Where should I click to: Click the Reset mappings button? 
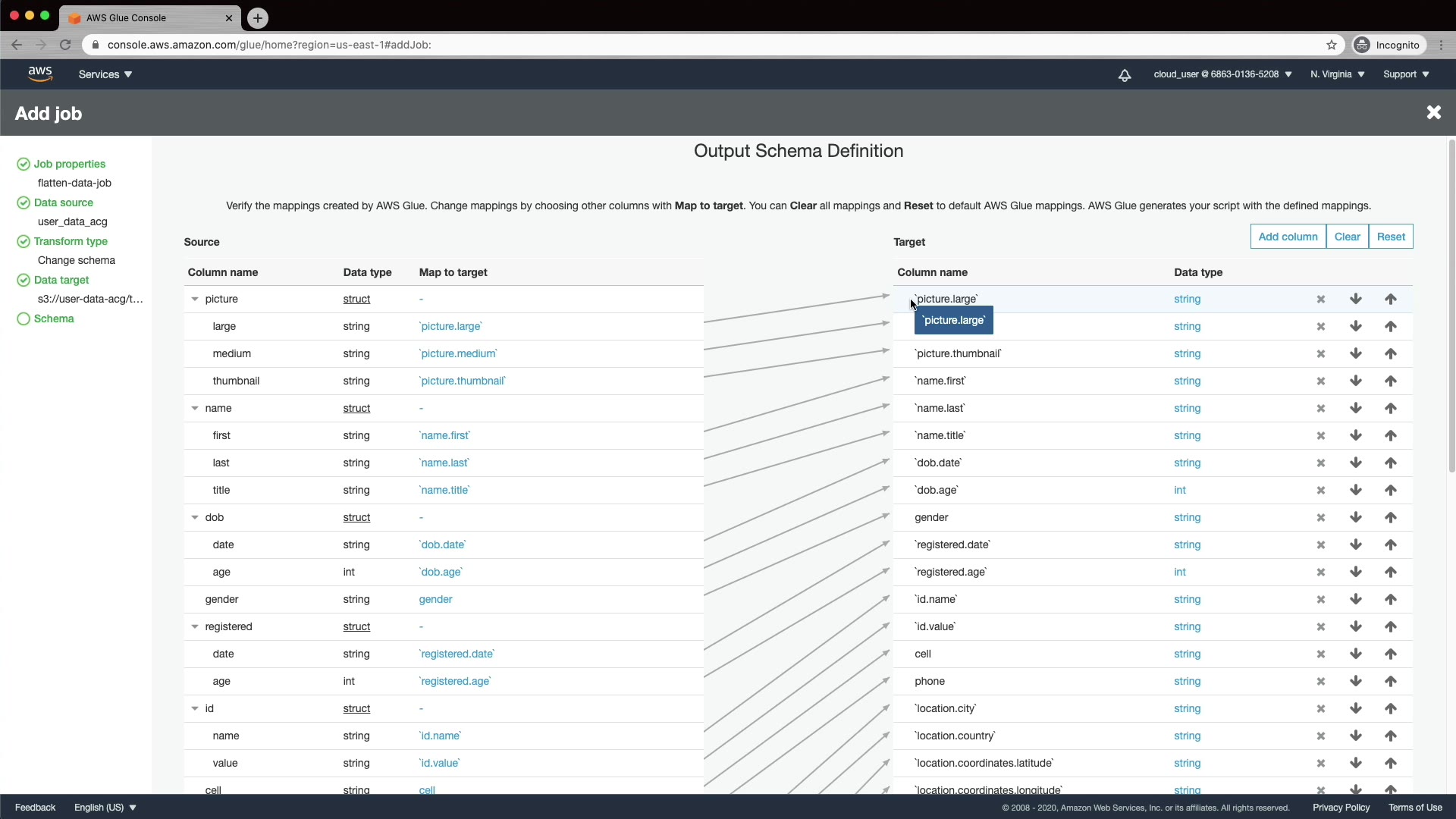[x=1391, y=237]
